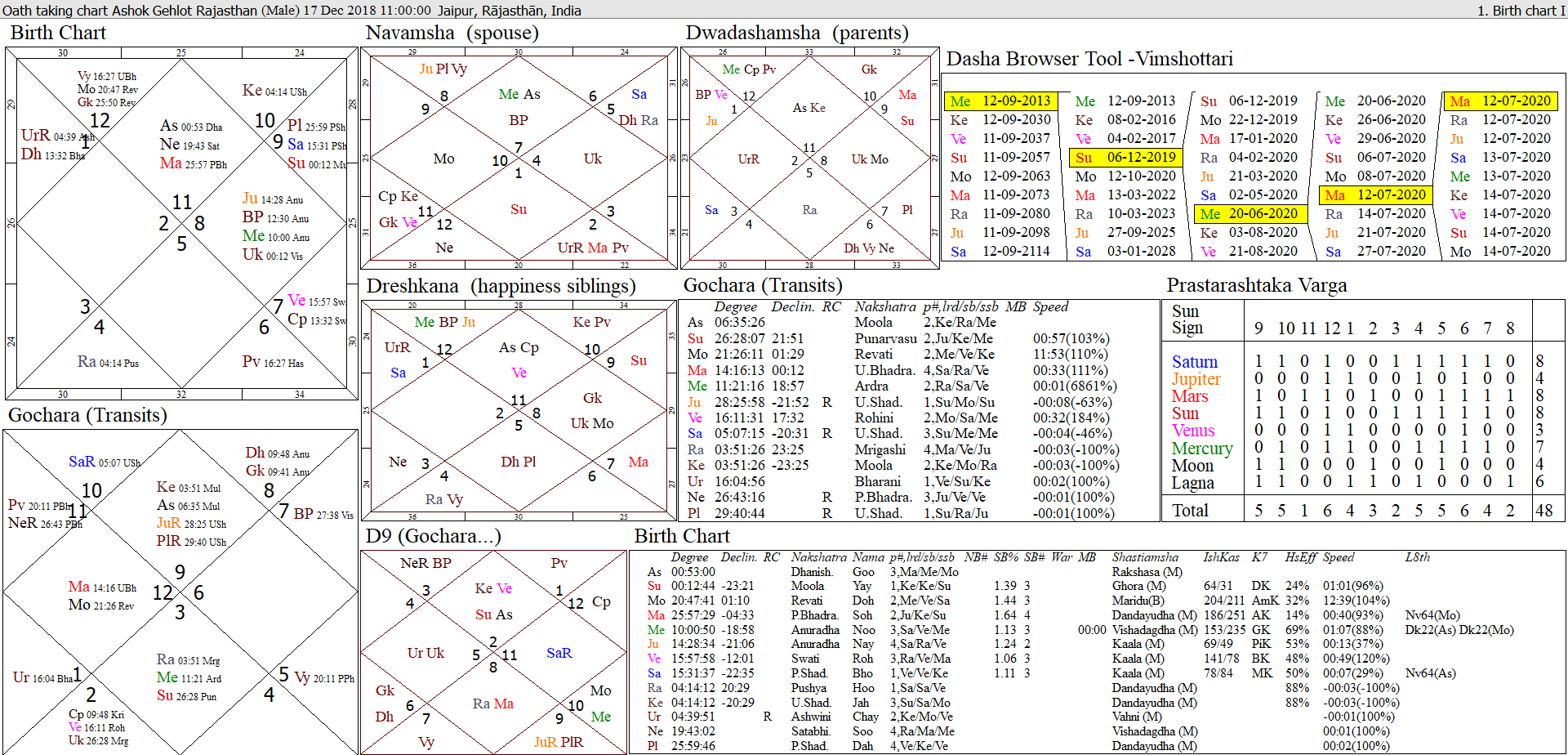Select the Ke 14-07-2020 dasha entry
The width and height of the screenshot is (1568, 755).
point(1500,194)
